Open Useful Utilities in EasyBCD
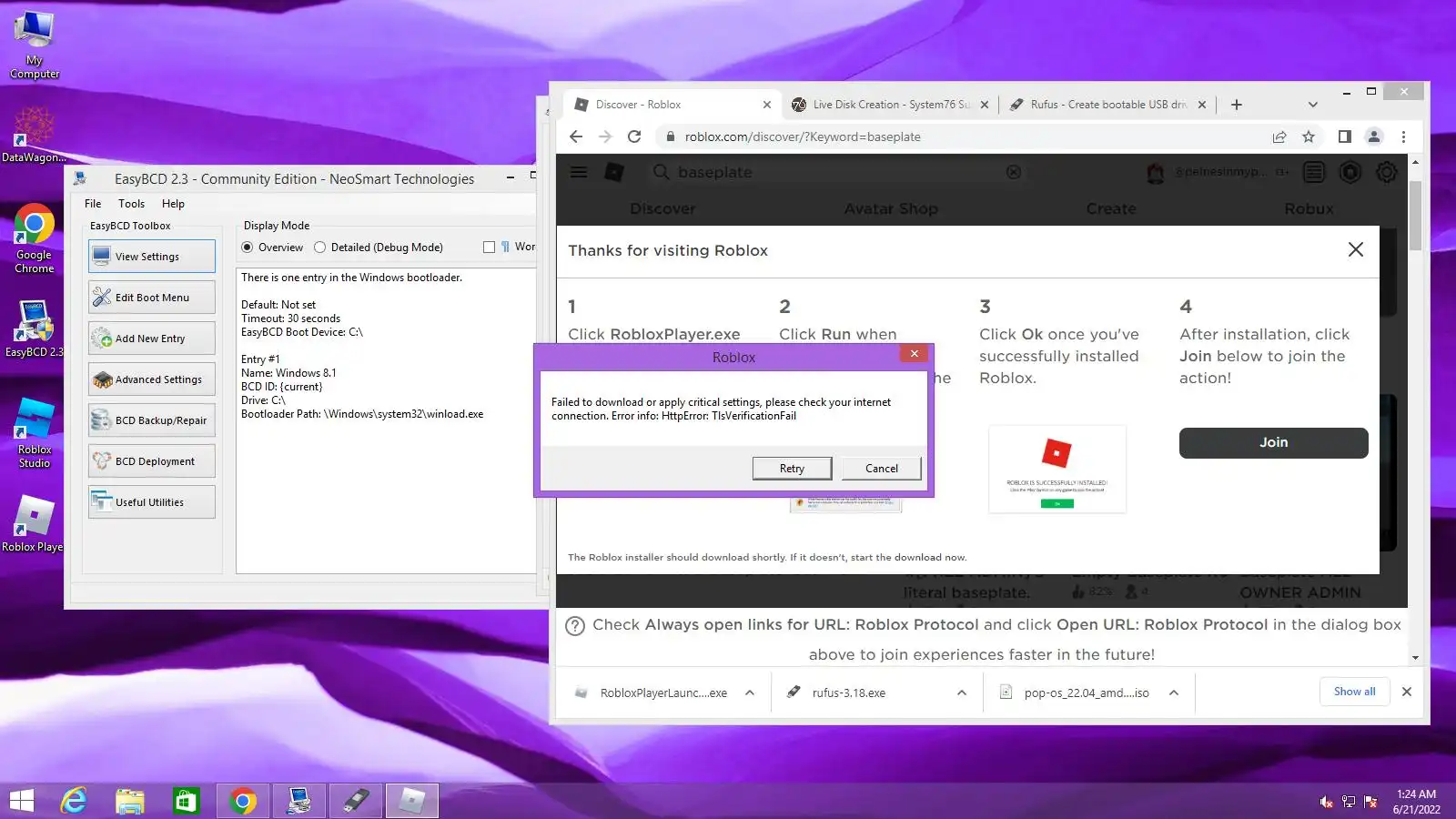Image resolution: width=1456 pixels, height=819 pixels. click(x=152, y=502)
